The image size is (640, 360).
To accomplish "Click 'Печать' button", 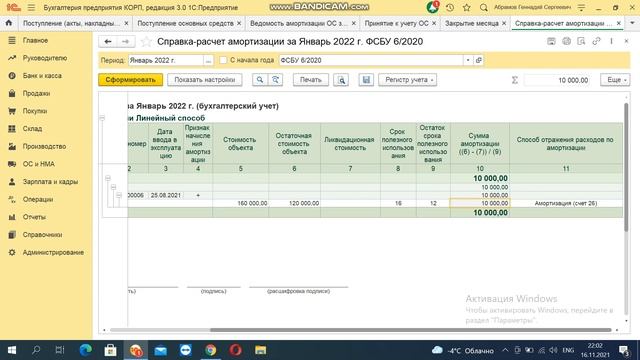I will 311,80.
